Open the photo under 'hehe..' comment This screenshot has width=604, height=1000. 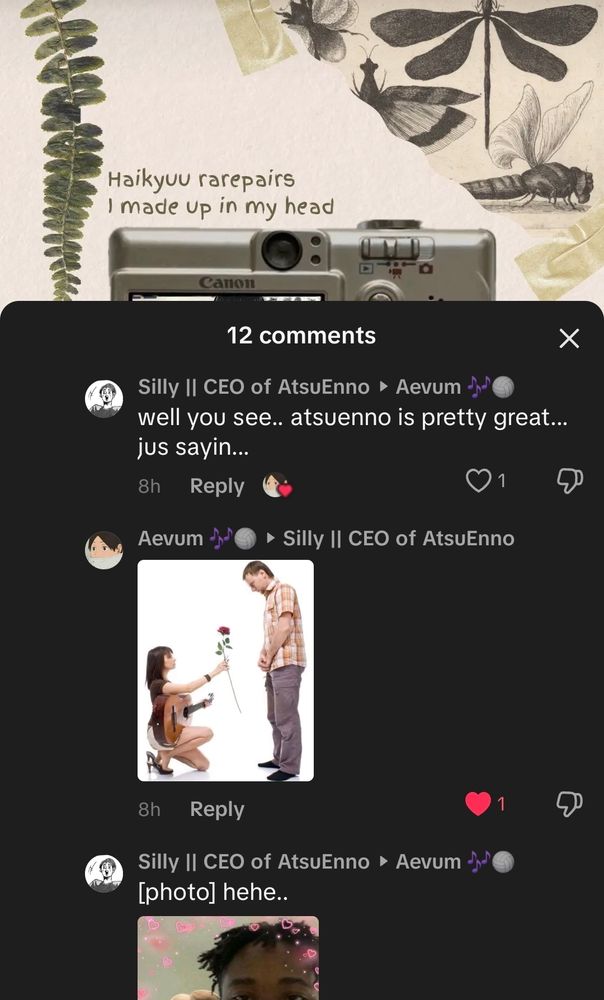pos(228,958)
